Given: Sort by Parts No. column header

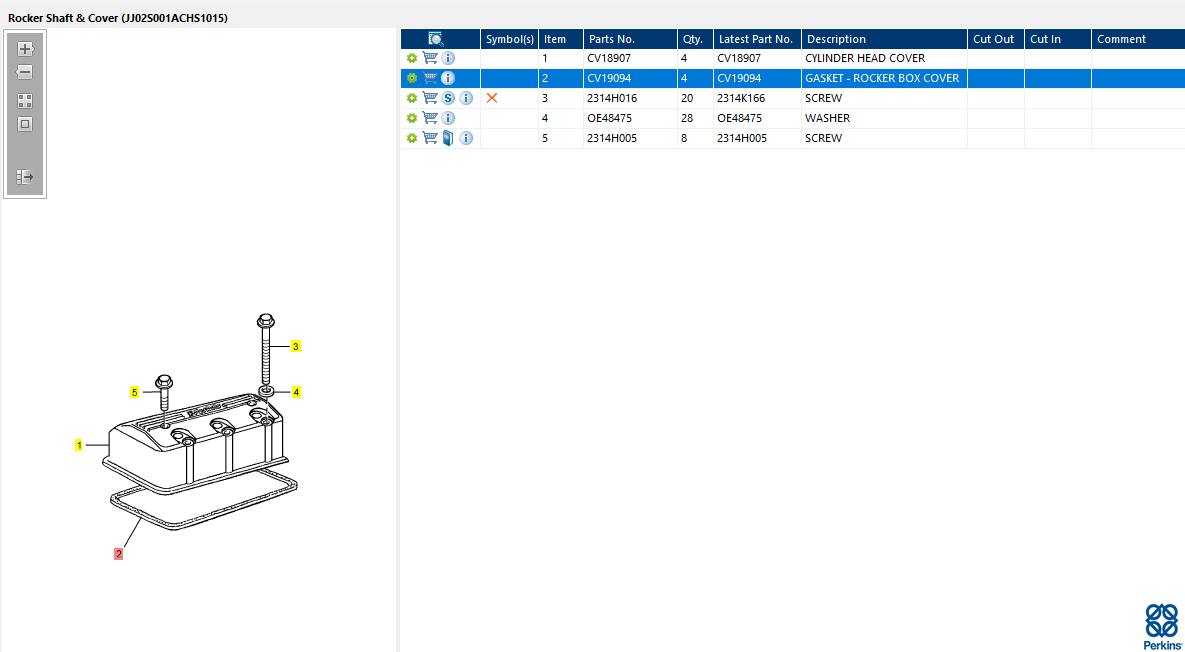Looking at the screenshot, I should (x=630, y=39).
